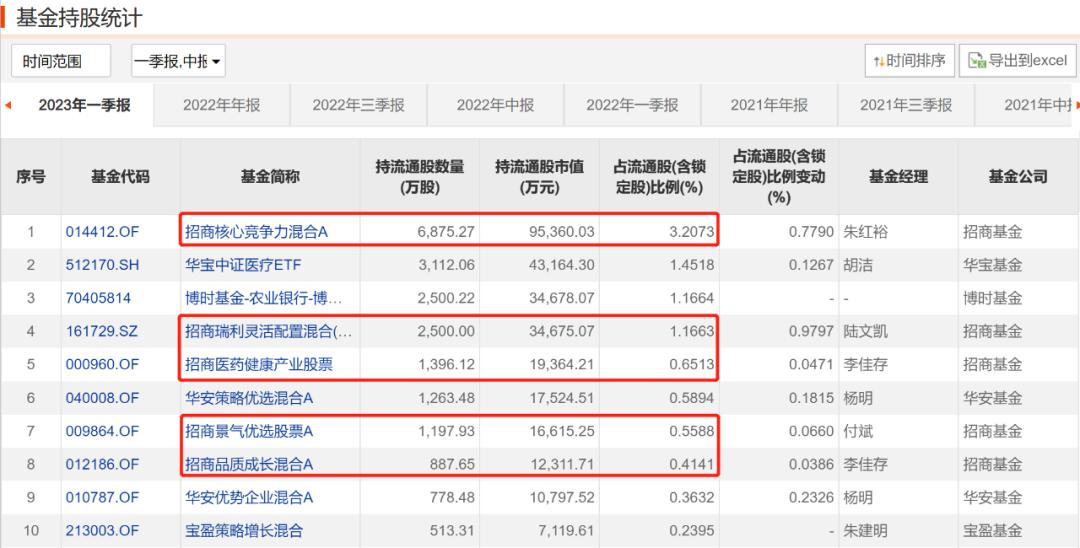Click the right scroll arrow beside report tabs
The height and width of the screenshot is (548, 1080).
[1077, 105]
